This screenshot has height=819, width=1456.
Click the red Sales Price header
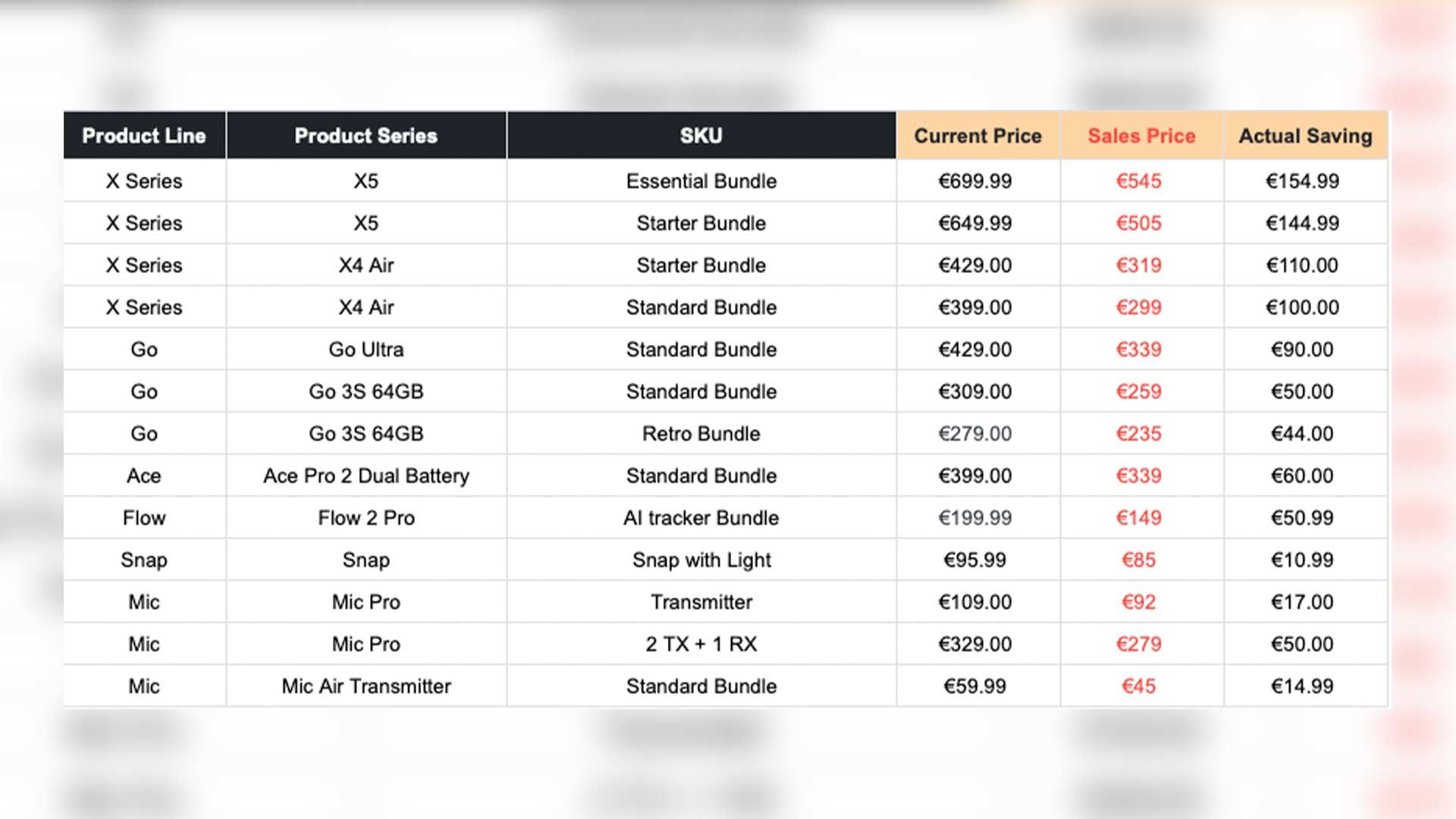pos(1141,136)
